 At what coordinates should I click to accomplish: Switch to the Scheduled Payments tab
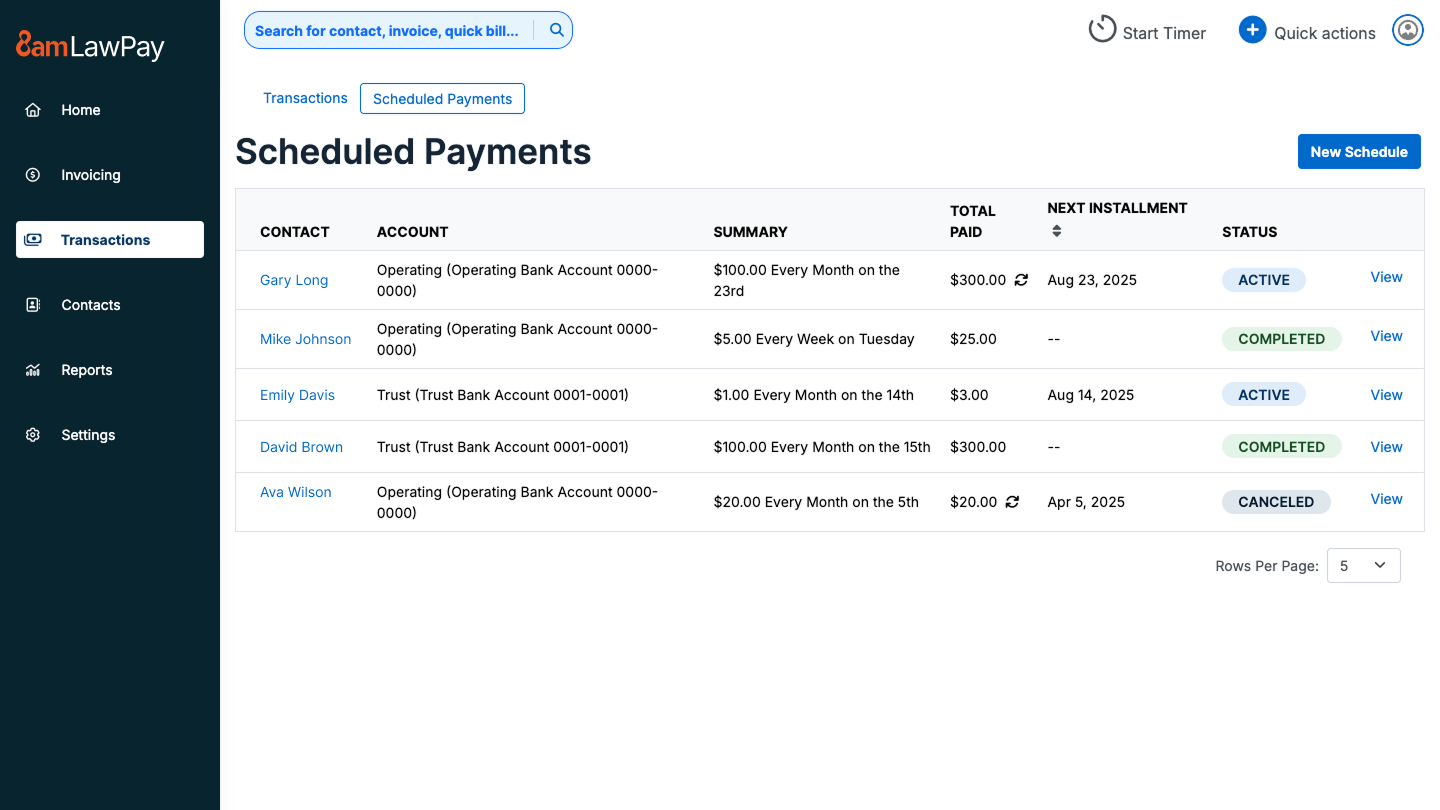pyautogui.click(x=442, y=98)
